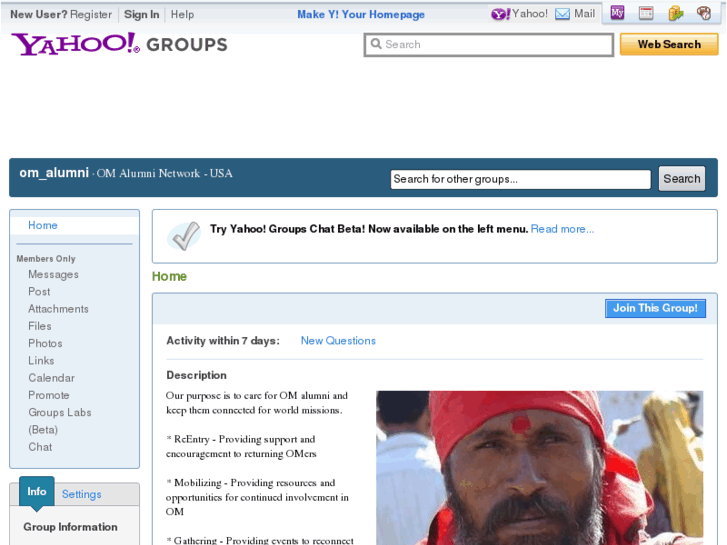The width and height of the screenshot is (727, 545).
Task: Open Links in the sidebar menu
Action: [41, 360]
